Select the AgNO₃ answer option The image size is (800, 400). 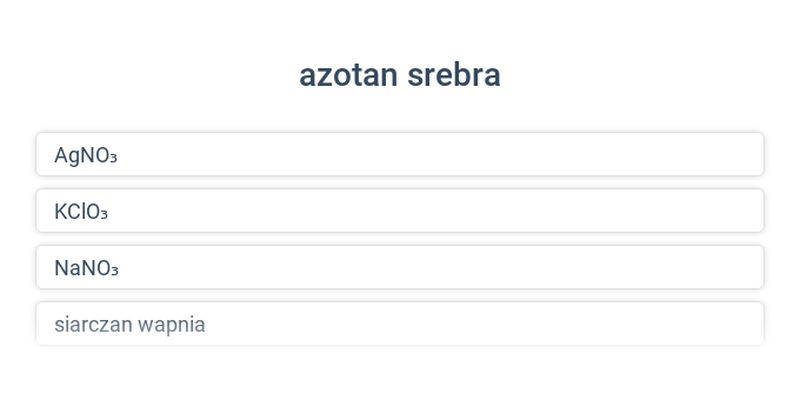click(400, 154)
